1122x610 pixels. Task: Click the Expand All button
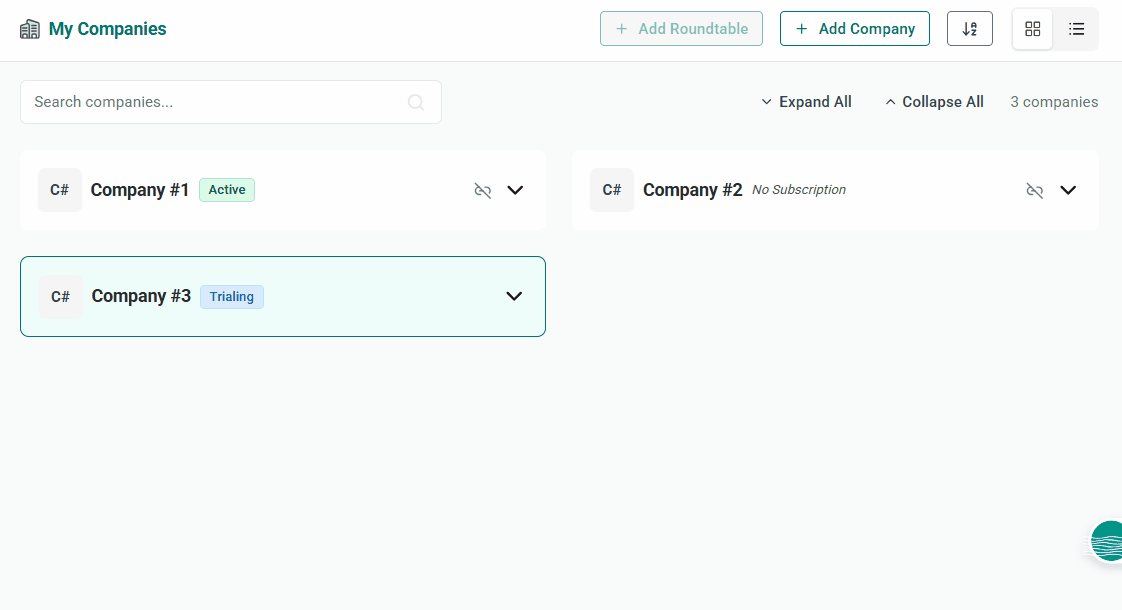click(806, 102)
